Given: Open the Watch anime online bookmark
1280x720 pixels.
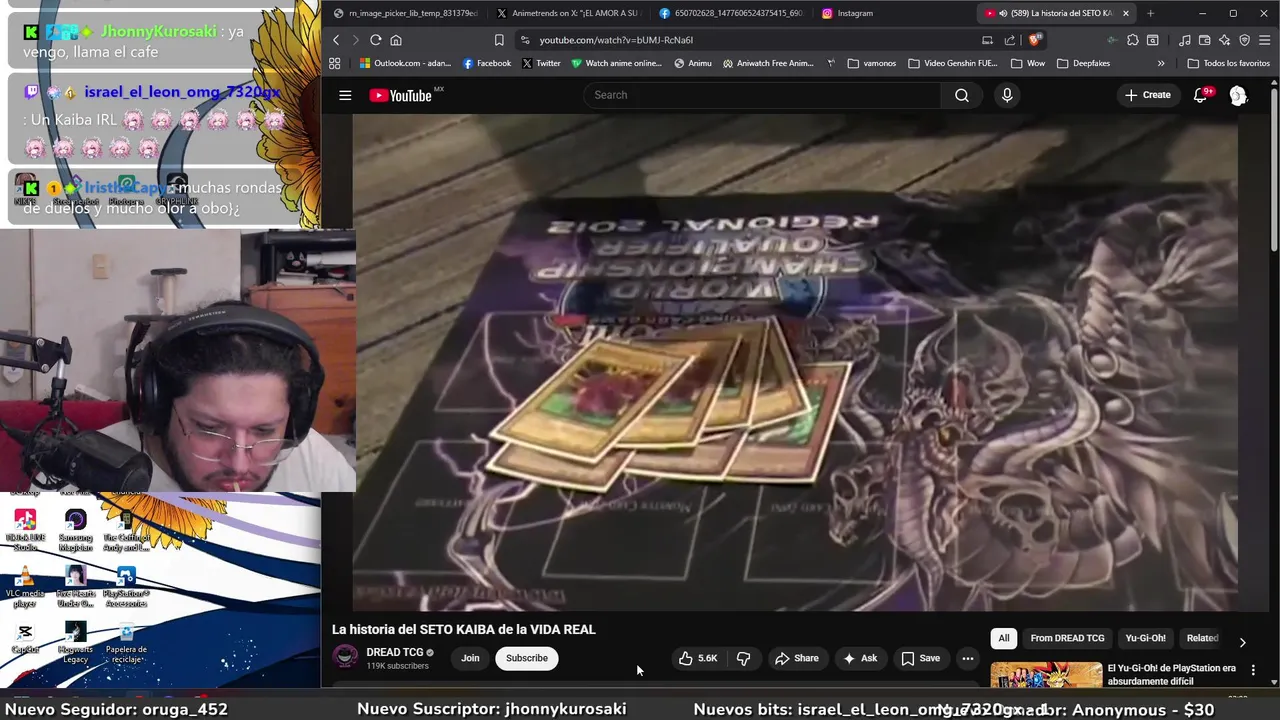Looking at the screenshot, I should pos(616,63).
